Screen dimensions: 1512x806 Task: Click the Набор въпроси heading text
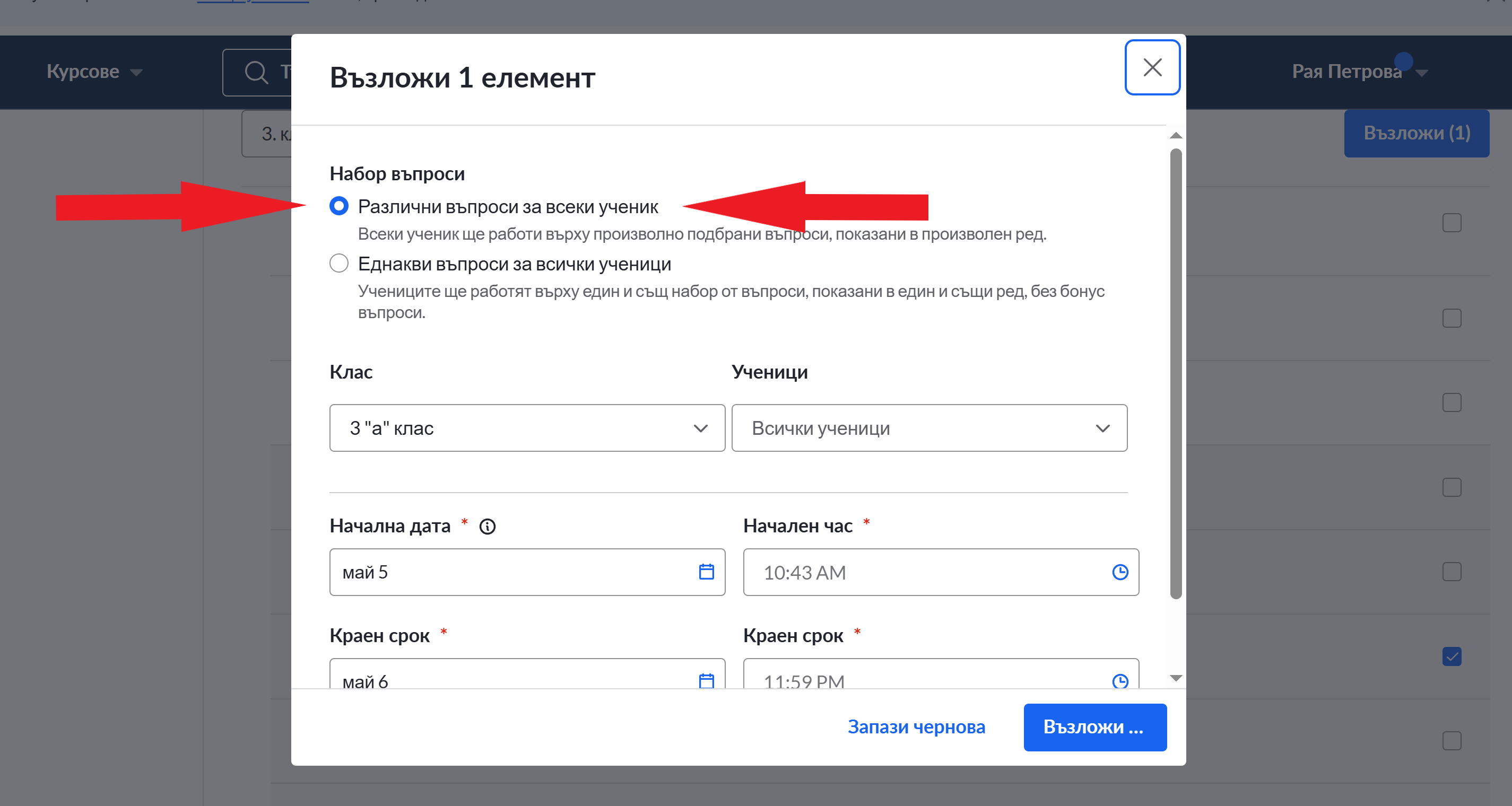tap(397, 173)
